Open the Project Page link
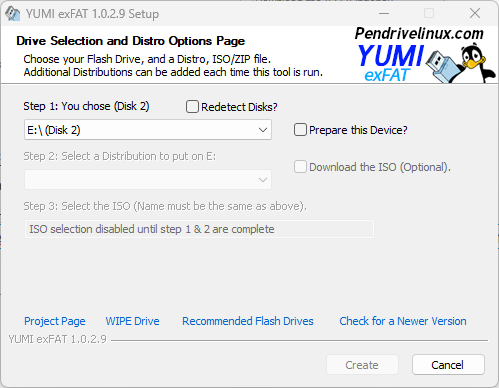 click(x=55, y=321)
